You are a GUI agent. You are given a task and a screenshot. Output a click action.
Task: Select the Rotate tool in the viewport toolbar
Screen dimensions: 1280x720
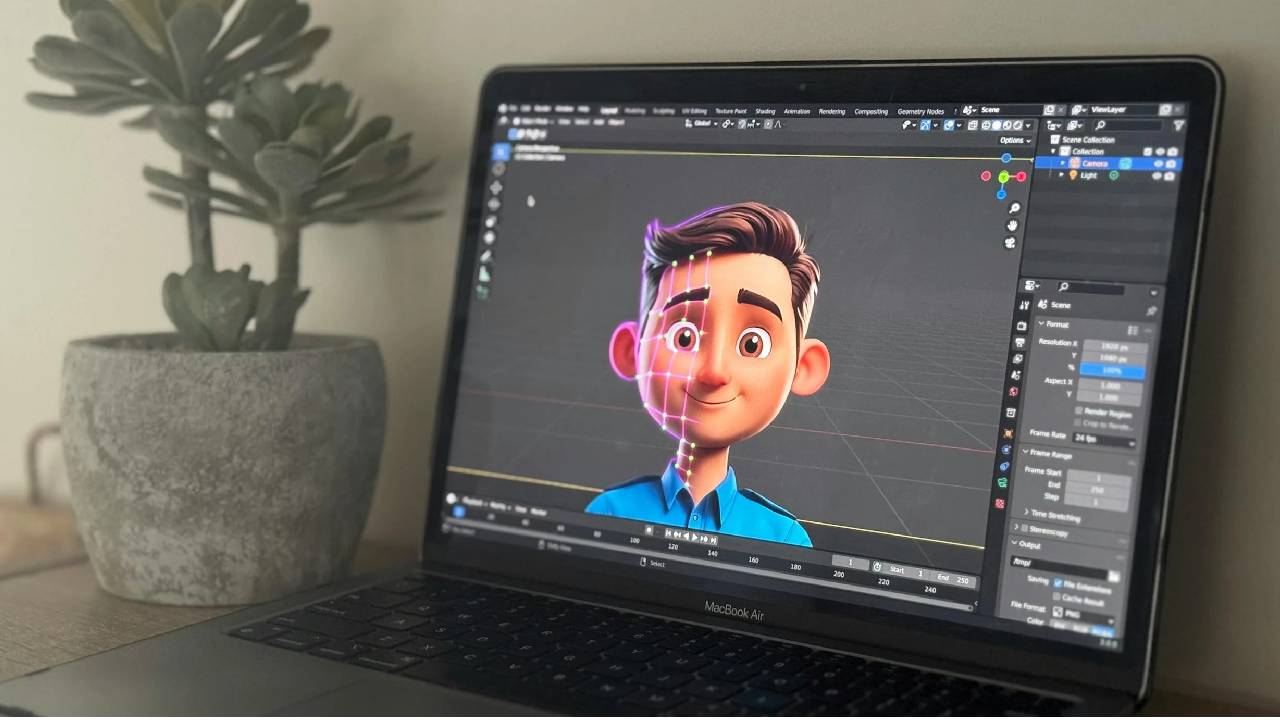tap(494, 204)
